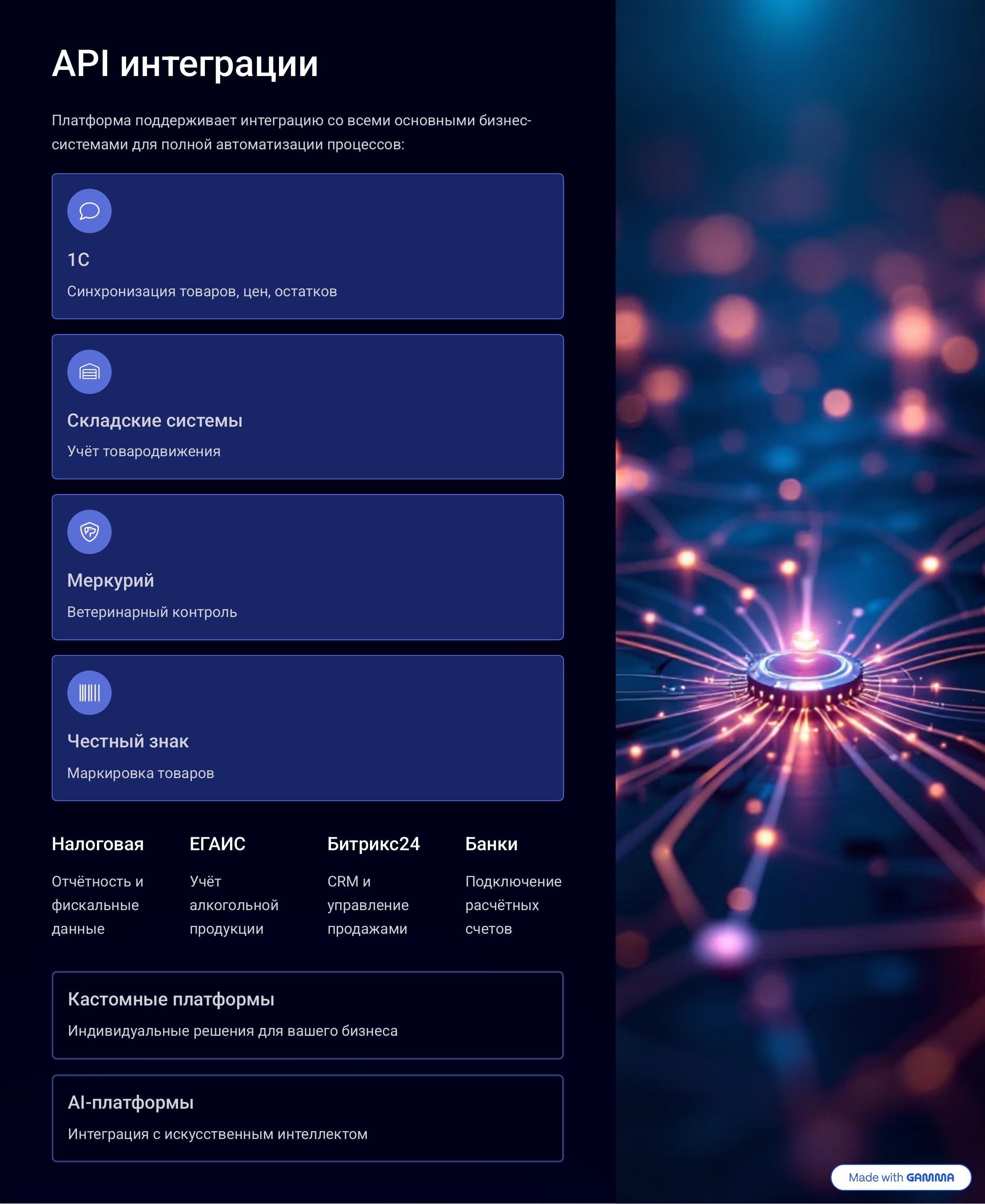Click the Маркировка товаров description
This screenshot has width=985, height=1204.
point(141,773)
